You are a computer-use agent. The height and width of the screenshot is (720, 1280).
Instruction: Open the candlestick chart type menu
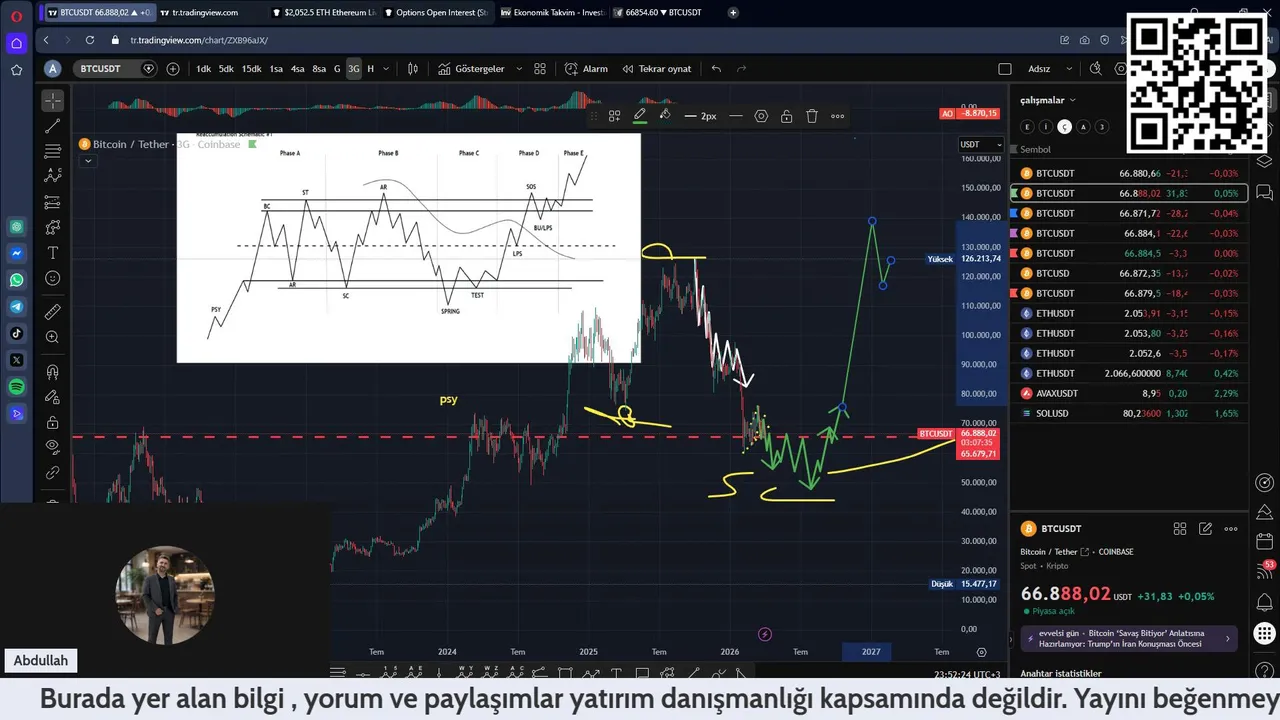pos(413,69)
